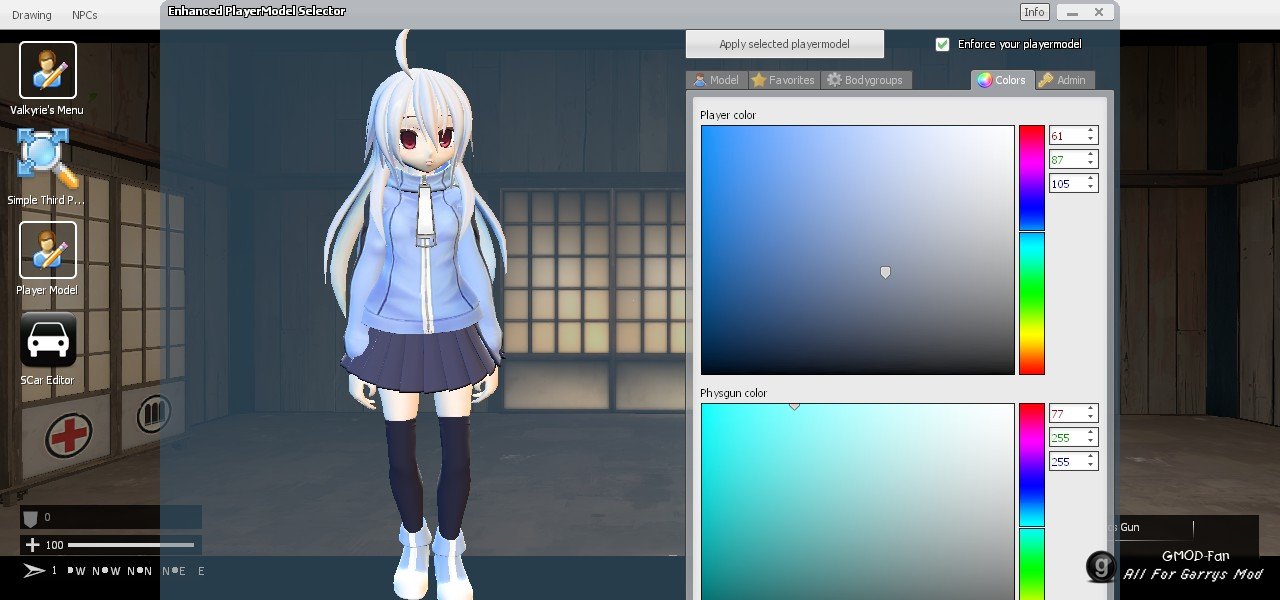
Task: Increase the Physgun blue value
Action: click(x=1091, y=457)
